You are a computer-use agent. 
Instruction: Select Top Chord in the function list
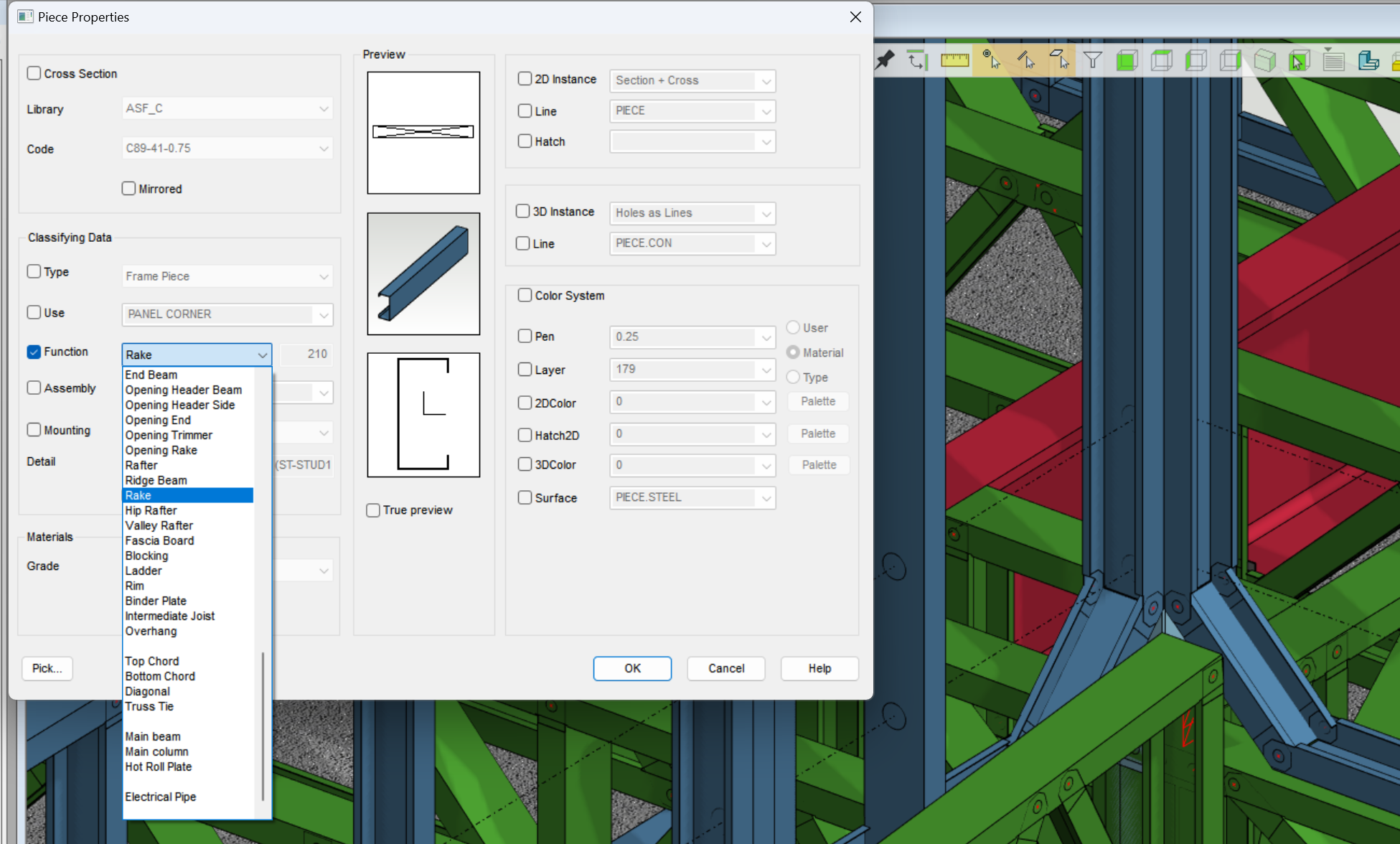[x=151, y=661]
